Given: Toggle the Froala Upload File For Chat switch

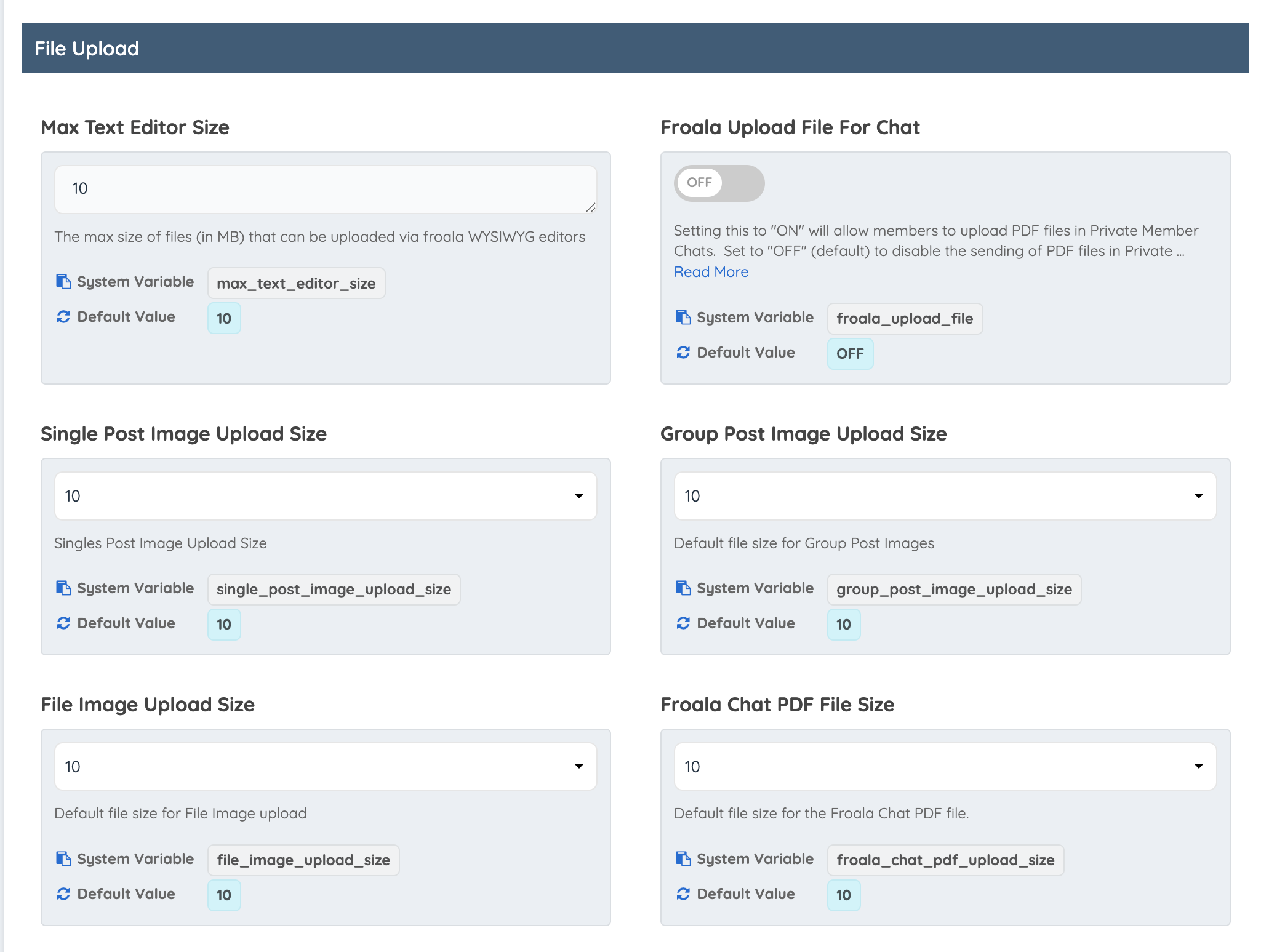Looking at the screenshot, I should 719,183.
